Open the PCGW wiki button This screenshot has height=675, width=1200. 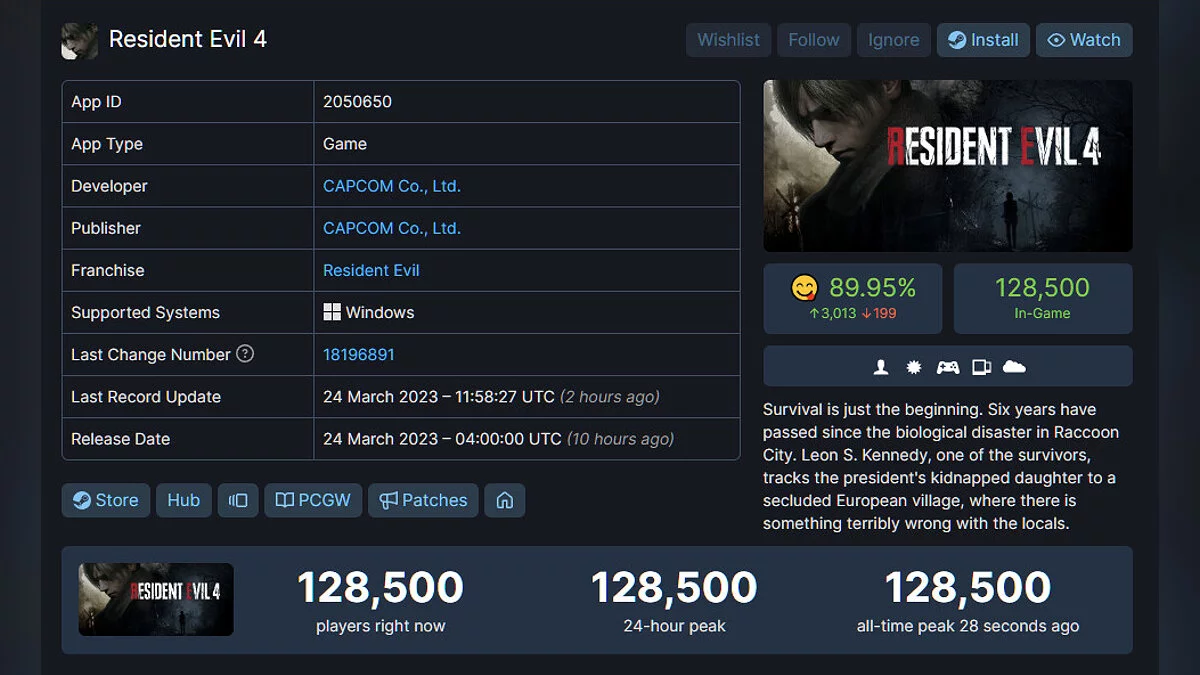click(313, 500)
